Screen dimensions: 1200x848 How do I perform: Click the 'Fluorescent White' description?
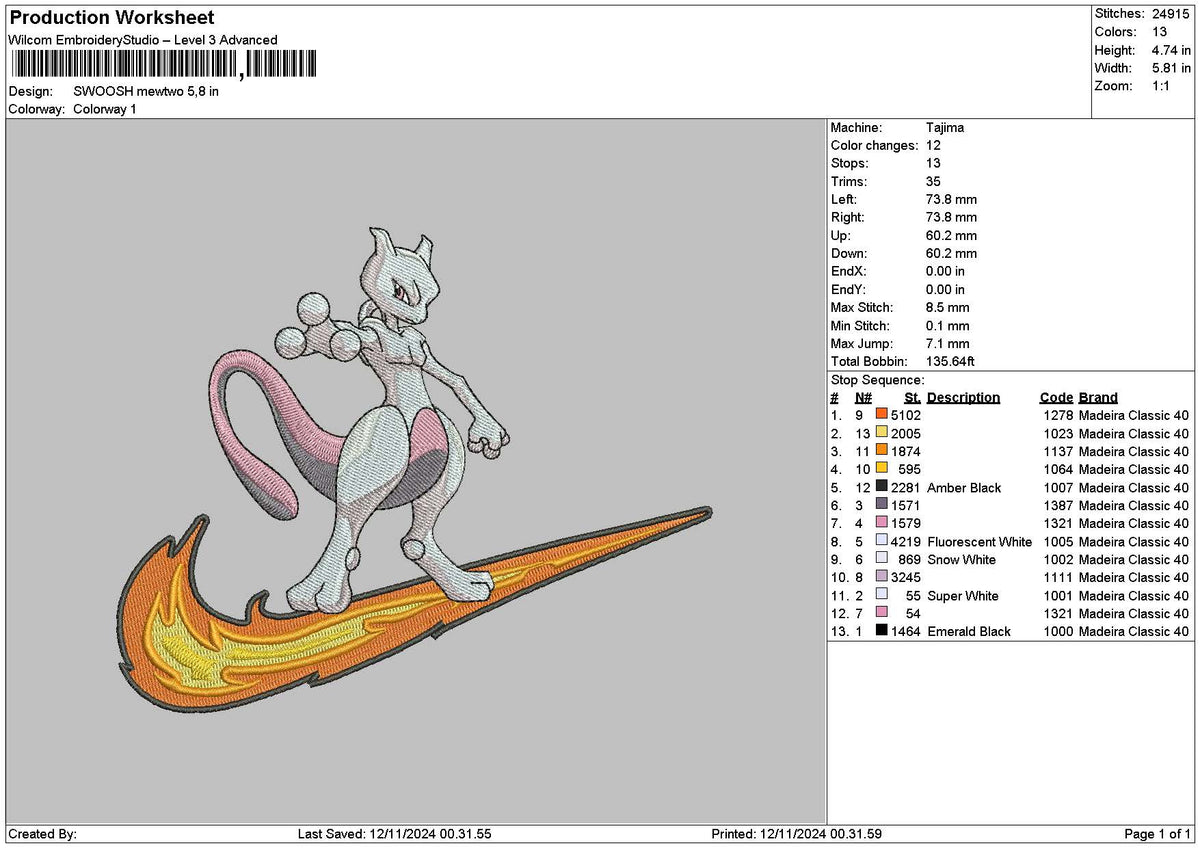(x=980, y=542)
